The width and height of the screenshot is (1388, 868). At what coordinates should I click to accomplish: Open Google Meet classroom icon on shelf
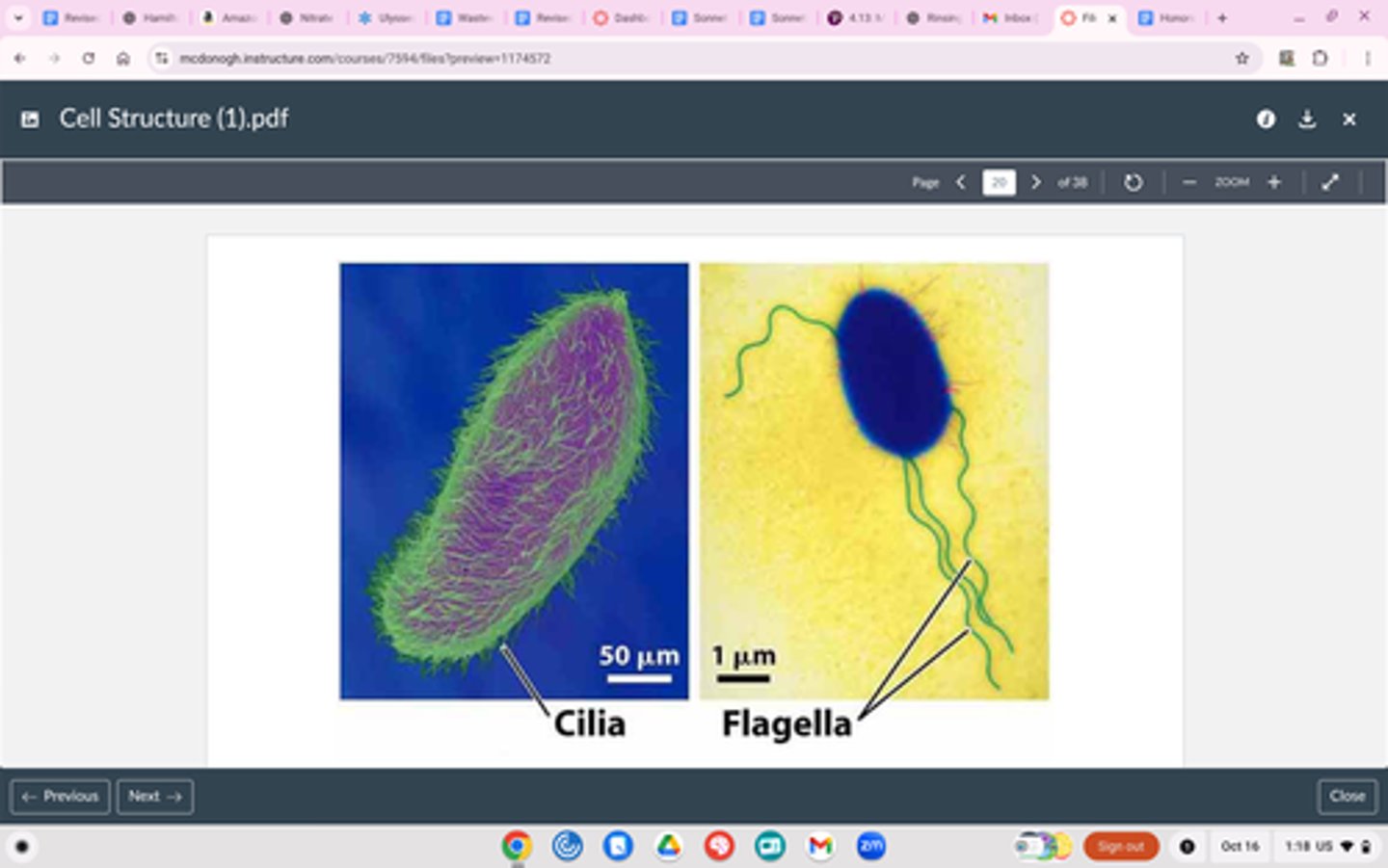(769, 846)
